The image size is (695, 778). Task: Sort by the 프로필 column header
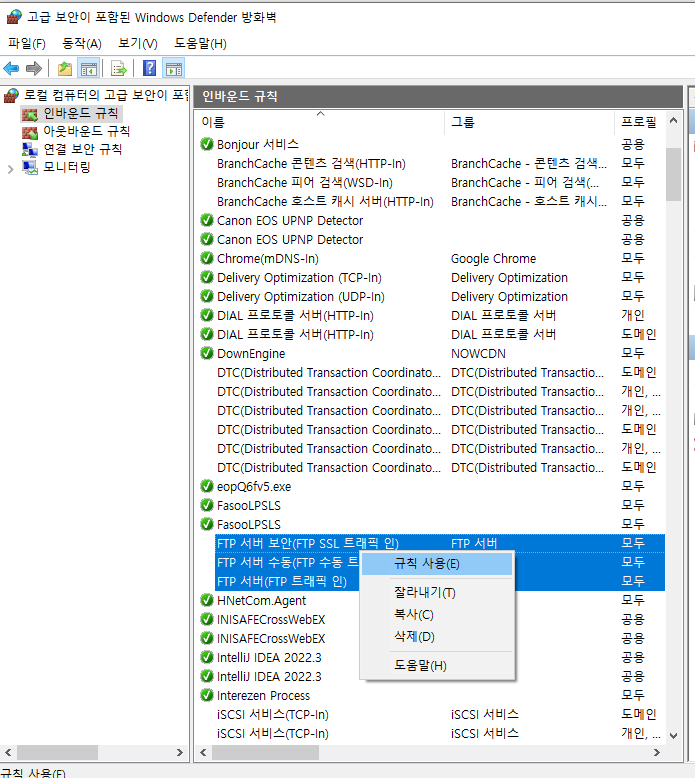[640, 122]
